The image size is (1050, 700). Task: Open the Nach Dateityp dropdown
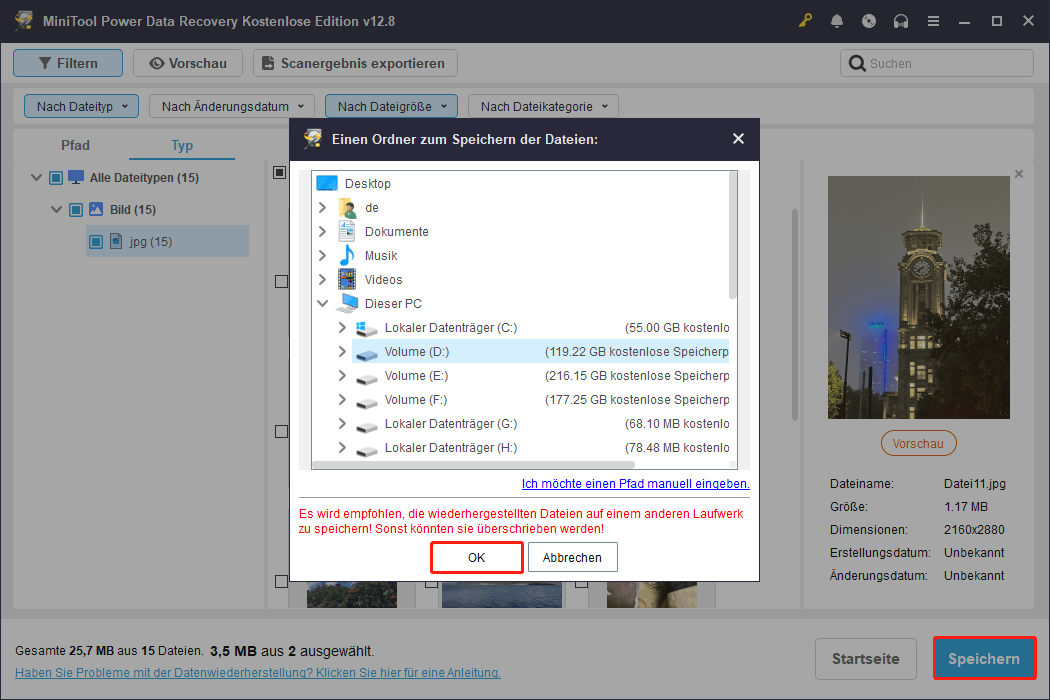(x=80, y=105)
